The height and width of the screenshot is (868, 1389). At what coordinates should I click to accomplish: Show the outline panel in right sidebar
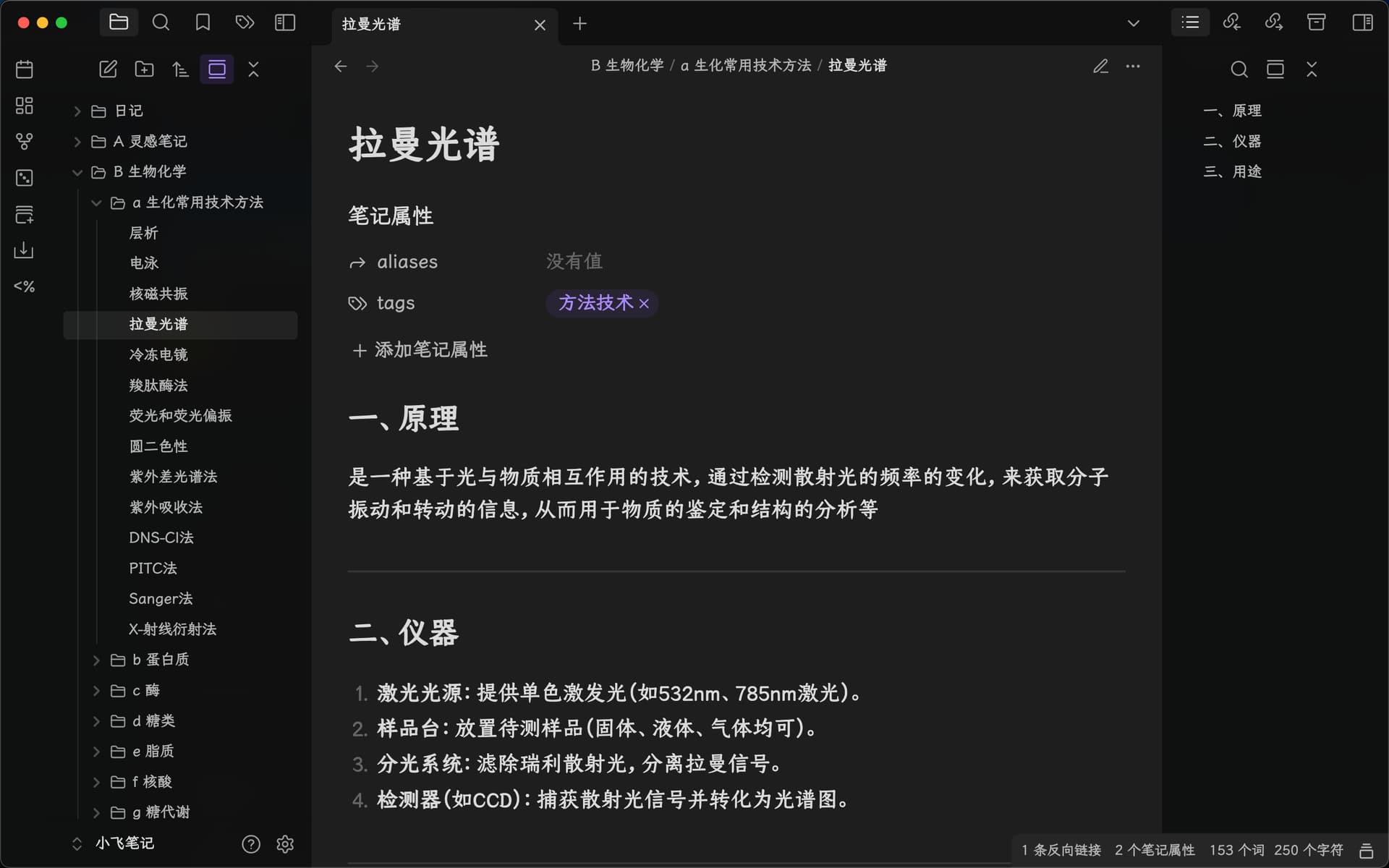click(1190, 23)
